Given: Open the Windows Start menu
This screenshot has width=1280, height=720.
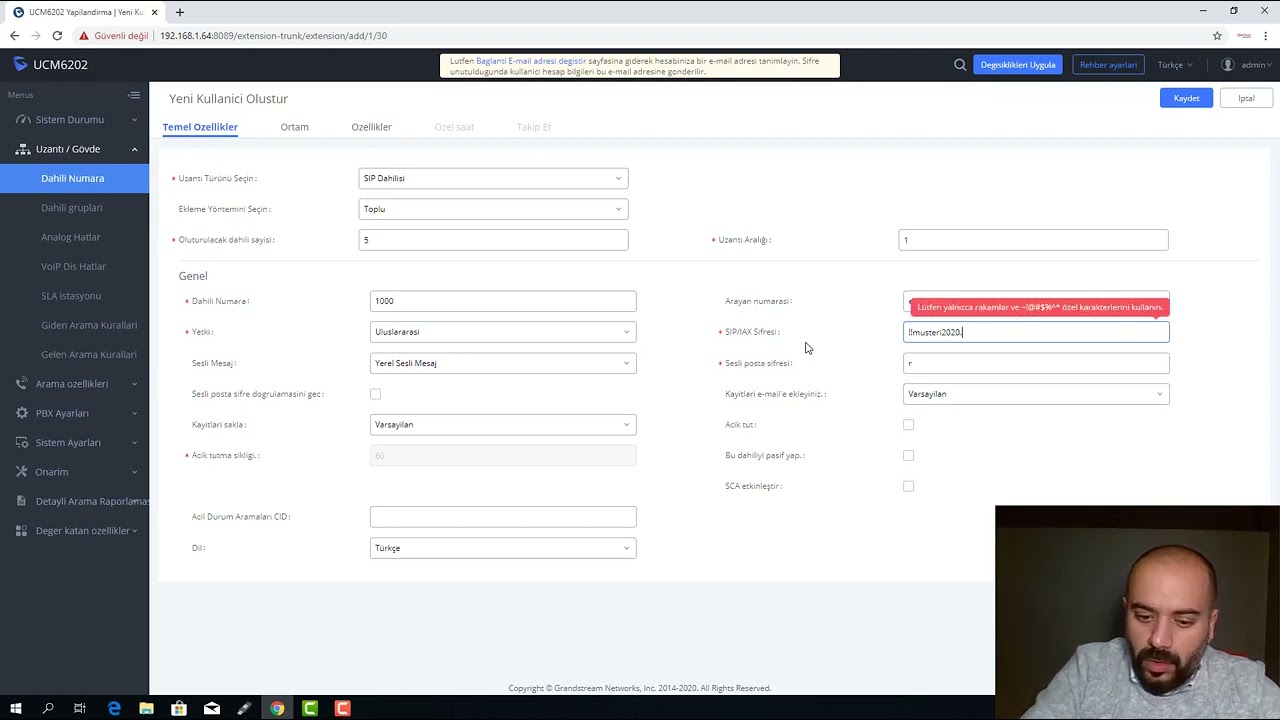Looking at the screenshot, I should (x=15, y=708).
